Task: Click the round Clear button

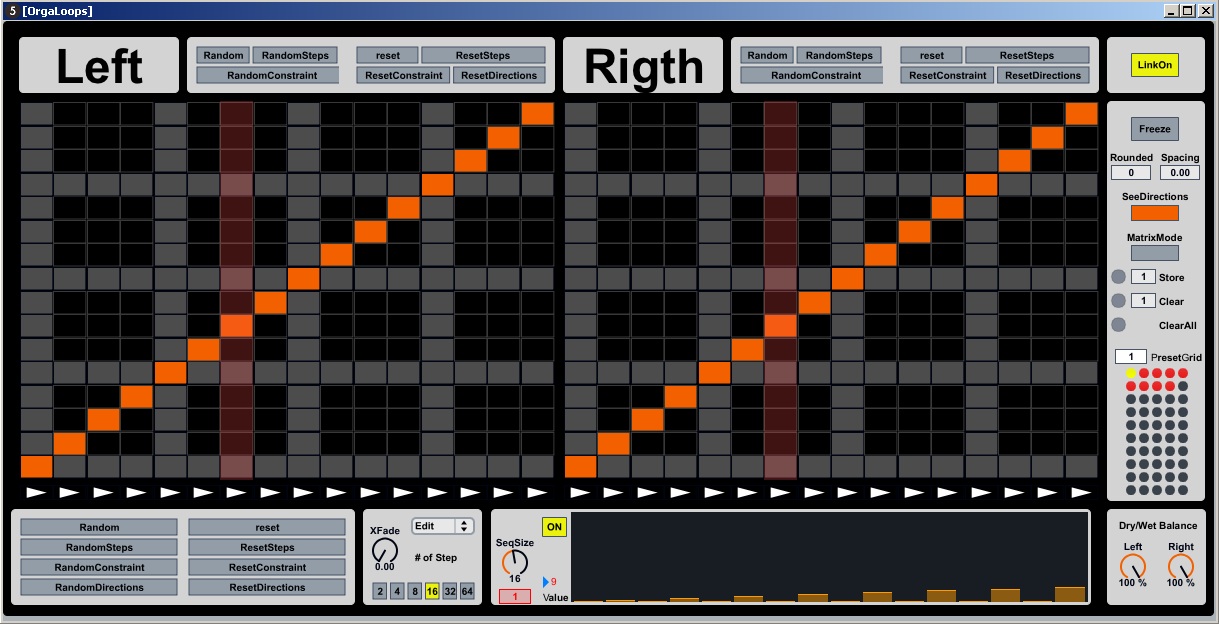Action: (x=1118, y=301)
